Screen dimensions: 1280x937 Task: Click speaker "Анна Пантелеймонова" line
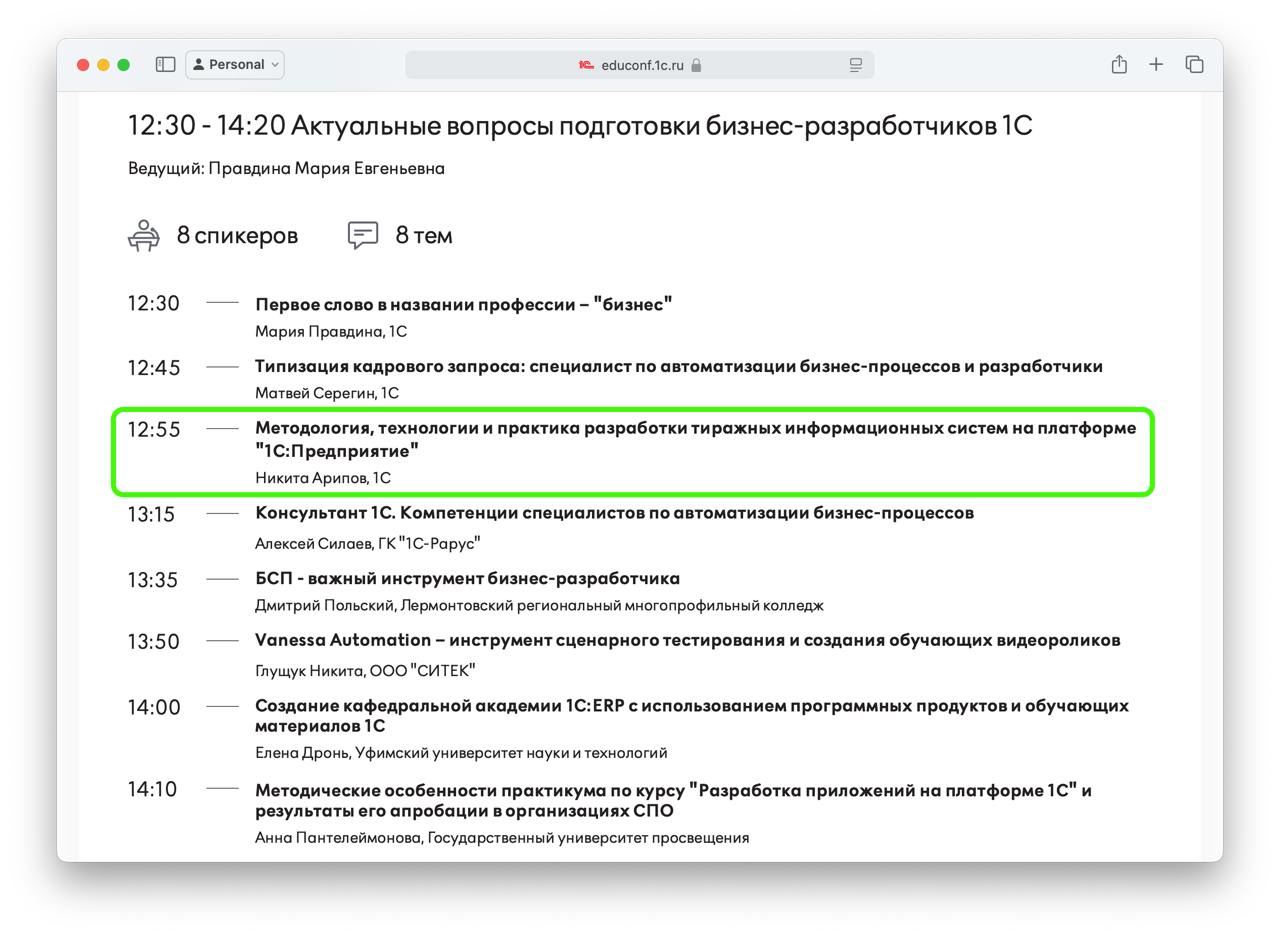tap(502, 837)
